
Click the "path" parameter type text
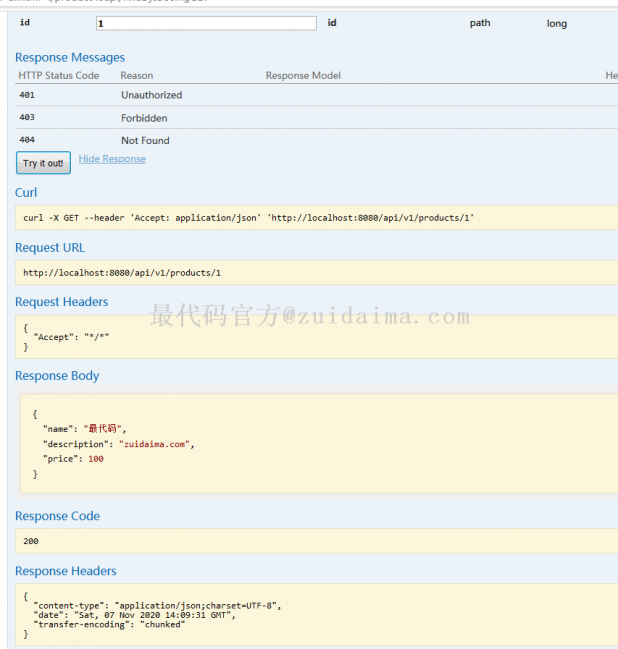click(480, 23)
